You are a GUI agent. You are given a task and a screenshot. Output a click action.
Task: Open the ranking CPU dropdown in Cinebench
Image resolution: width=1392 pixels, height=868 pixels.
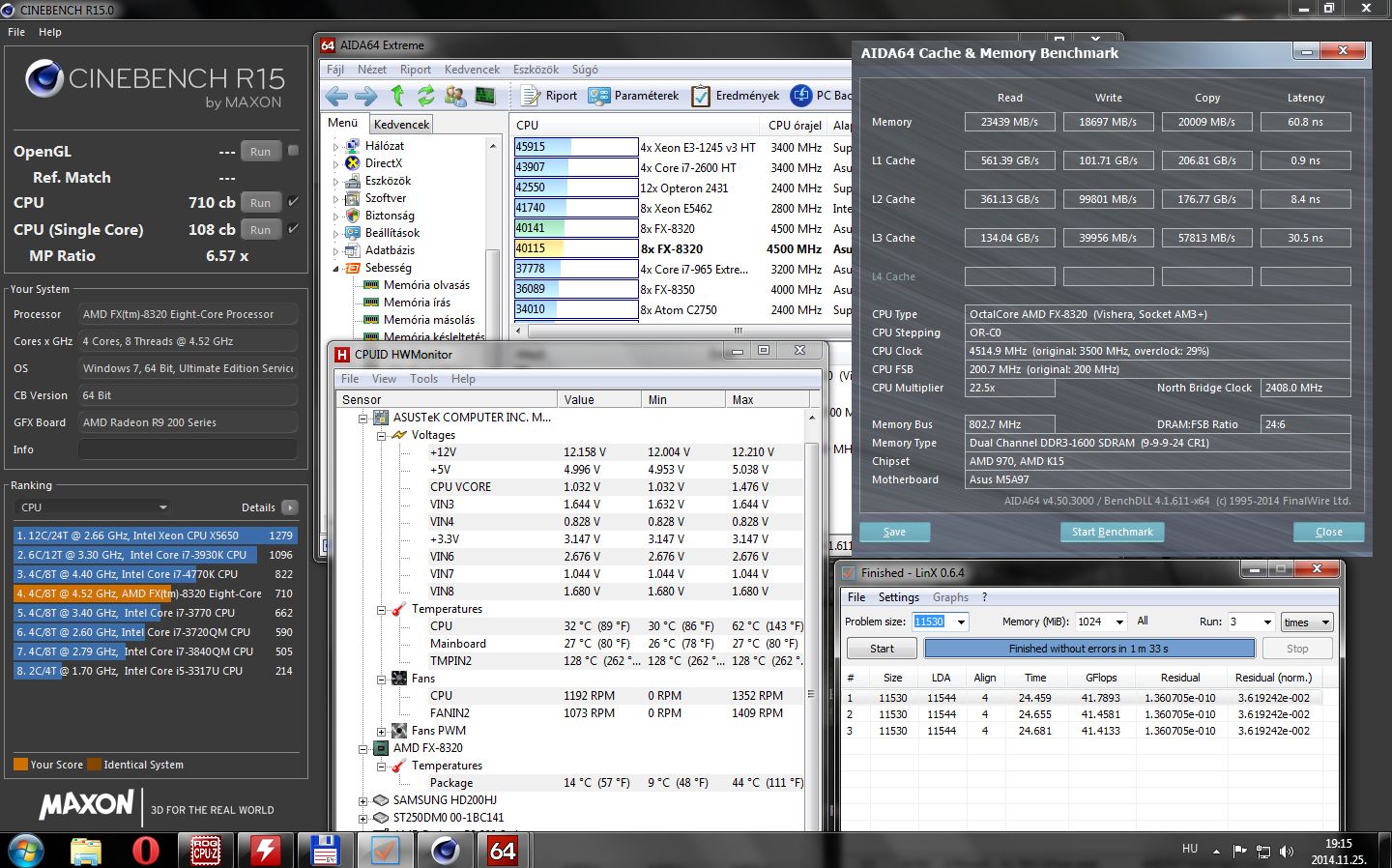pyautogui.click(x=94, y=507)
